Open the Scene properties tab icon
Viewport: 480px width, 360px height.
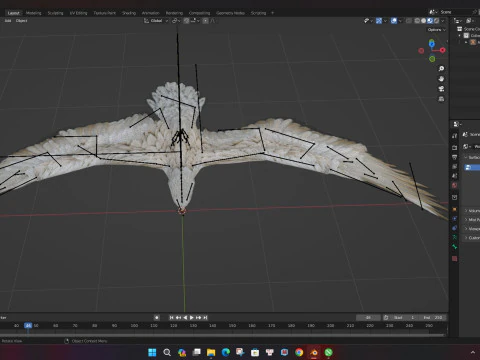pyautogui.click(x=454, y=176)
